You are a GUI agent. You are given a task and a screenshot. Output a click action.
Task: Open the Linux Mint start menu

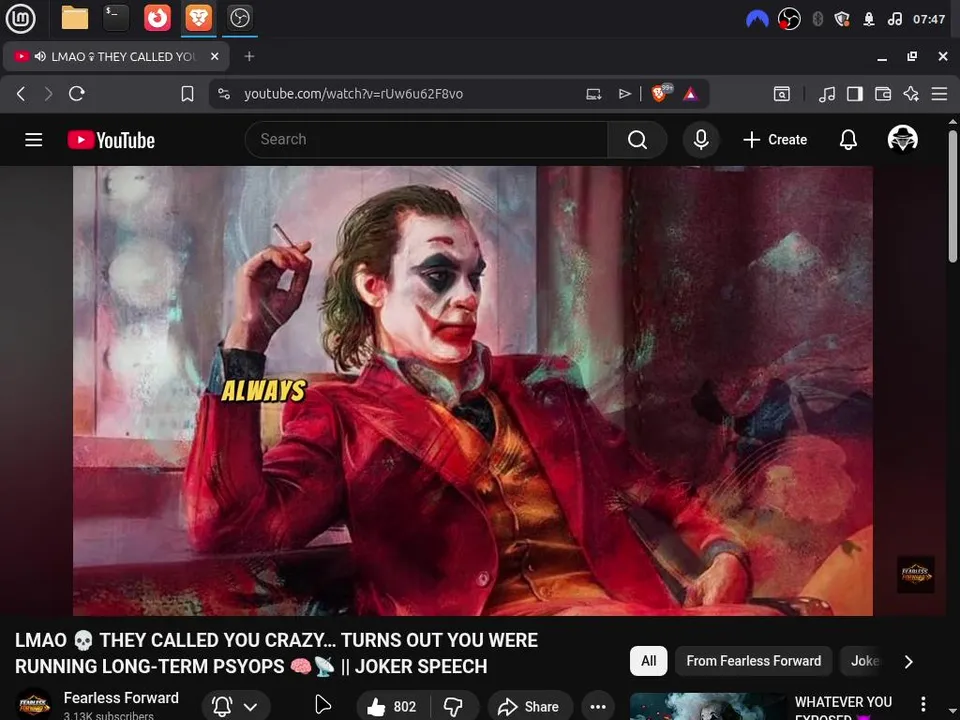coord(20,18)
